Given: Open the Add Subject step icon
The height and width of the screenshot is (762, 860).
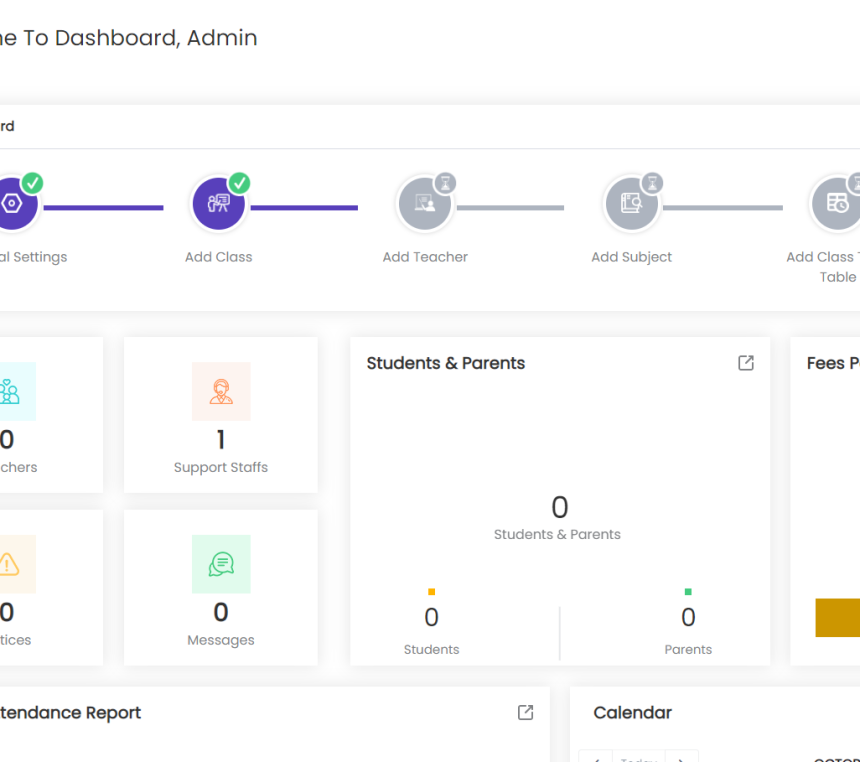Looking at the screenshot, I should [631, 204].
